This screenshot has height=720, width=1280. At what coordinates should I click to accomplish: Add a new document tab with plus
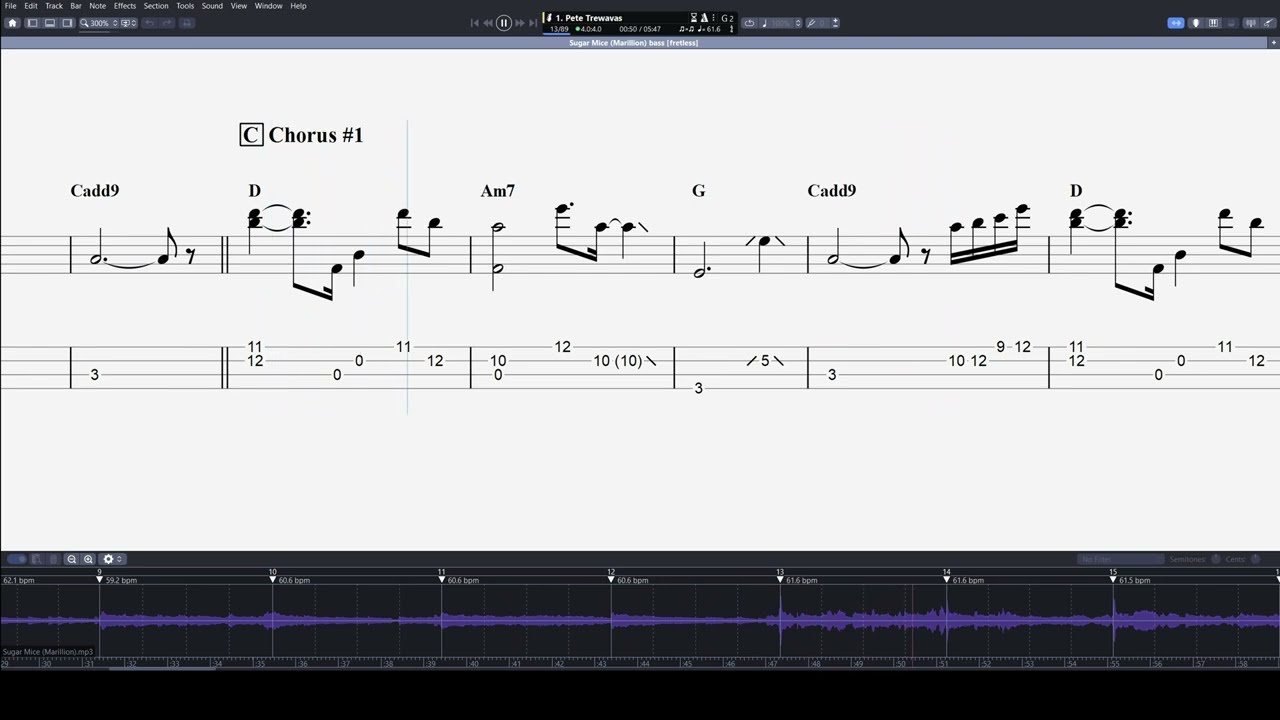click(1273, 43)
